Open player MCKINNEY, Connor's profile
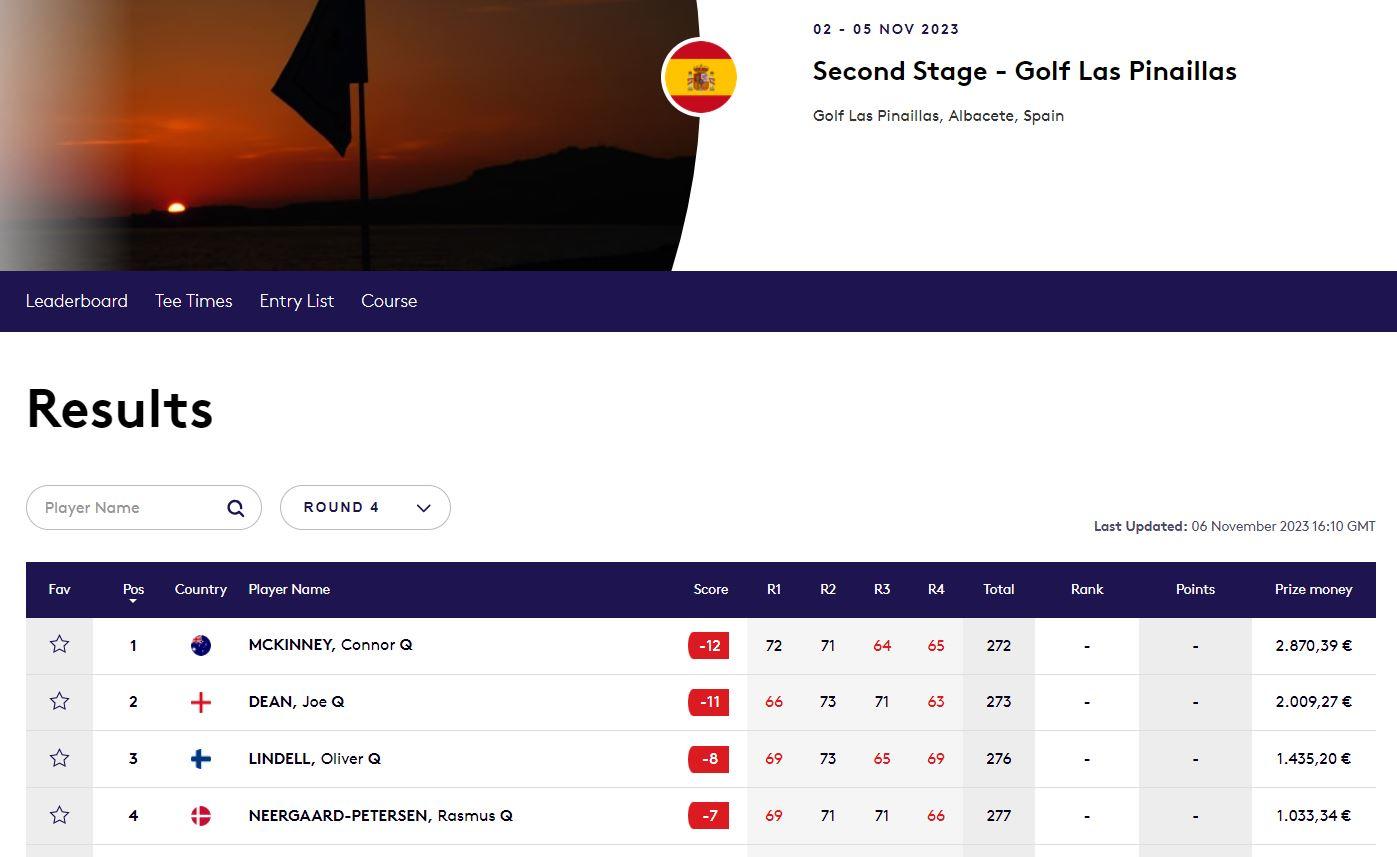 (x=330, y=645)
